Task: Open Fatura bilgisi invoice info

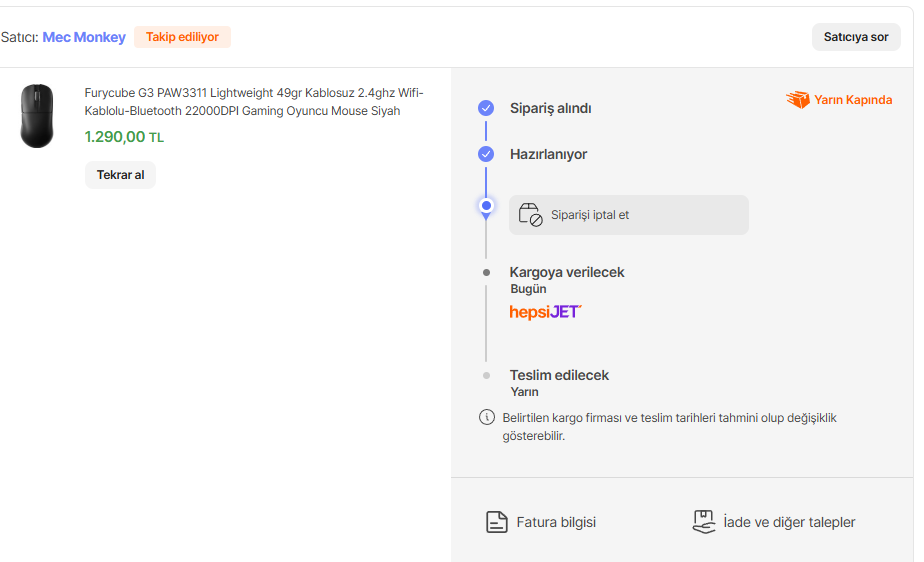Action: tap(540, 523)
